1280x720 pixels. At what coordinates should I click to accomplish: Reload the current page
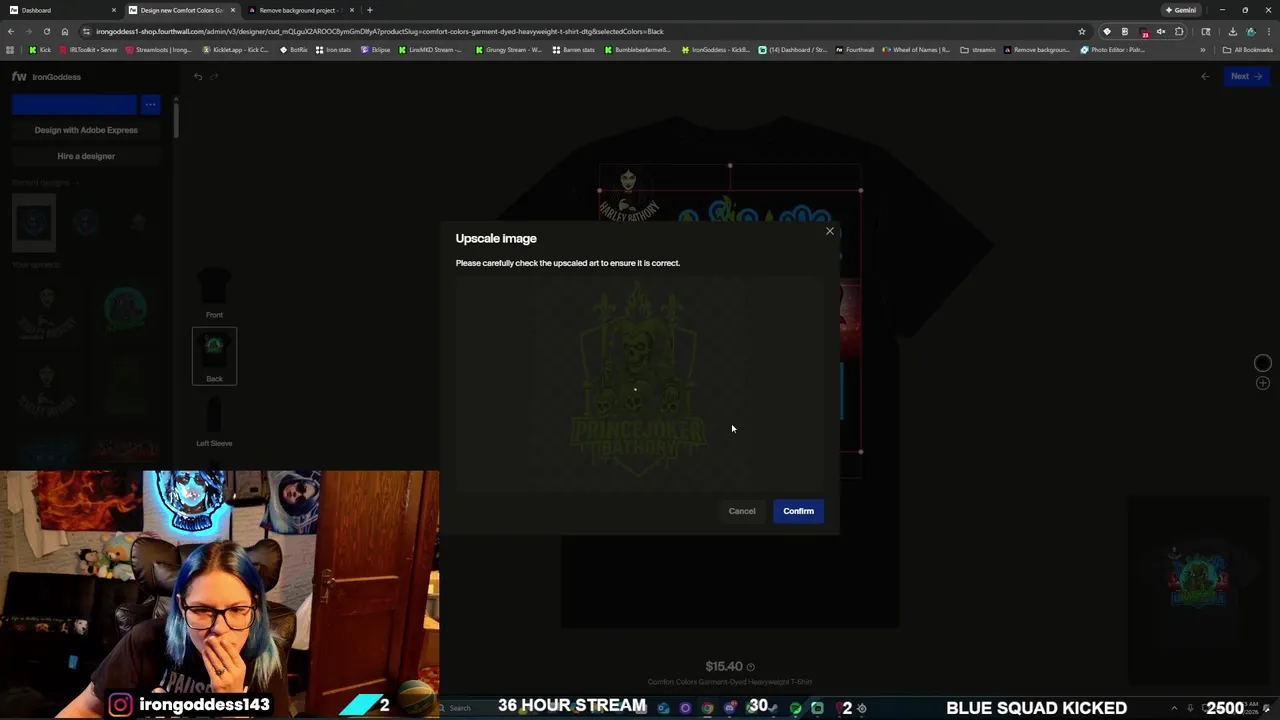coord(46,31)
